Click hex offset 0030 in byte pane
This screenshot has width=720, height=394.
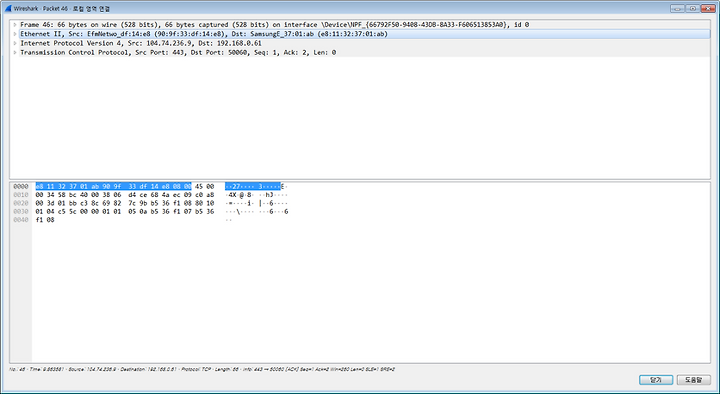tap(21, 212)
